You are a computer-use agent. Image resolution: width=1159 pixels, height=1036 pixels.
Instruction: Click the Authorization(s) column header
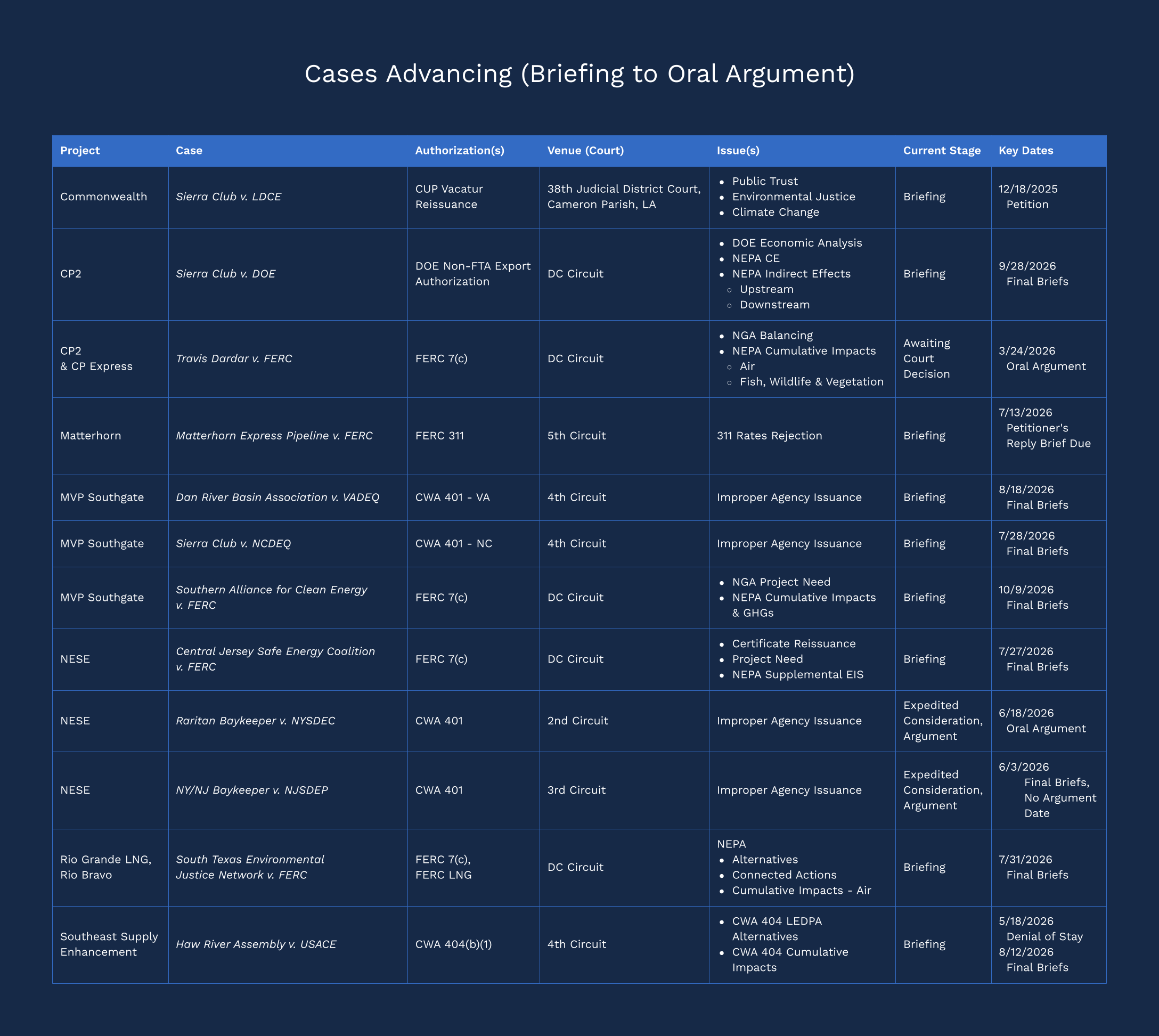coord(460,150)
